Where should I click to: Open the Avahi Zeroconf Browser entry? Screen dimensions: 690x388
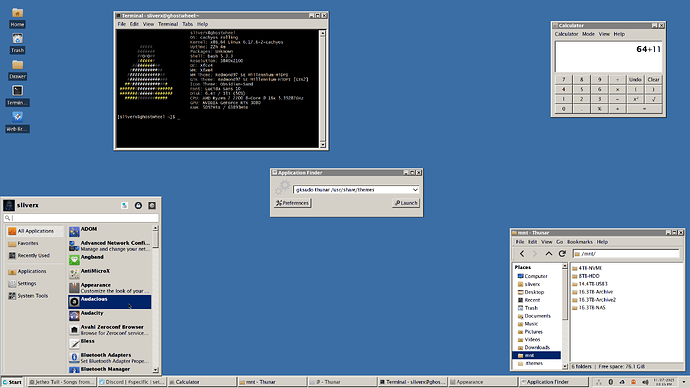coord(110,330)
